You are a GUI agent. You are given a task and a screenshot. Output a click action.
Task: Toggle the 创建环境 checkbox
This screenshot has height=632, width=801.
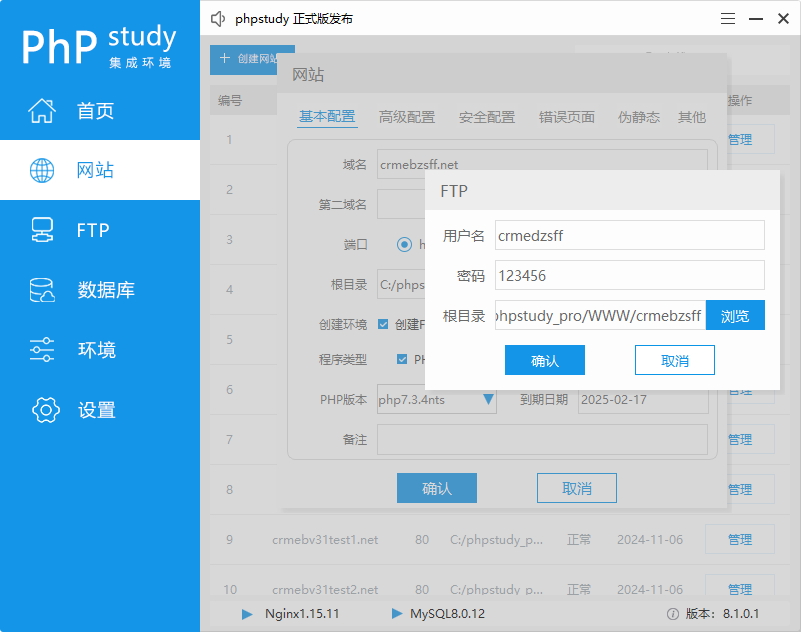[383, 324]
